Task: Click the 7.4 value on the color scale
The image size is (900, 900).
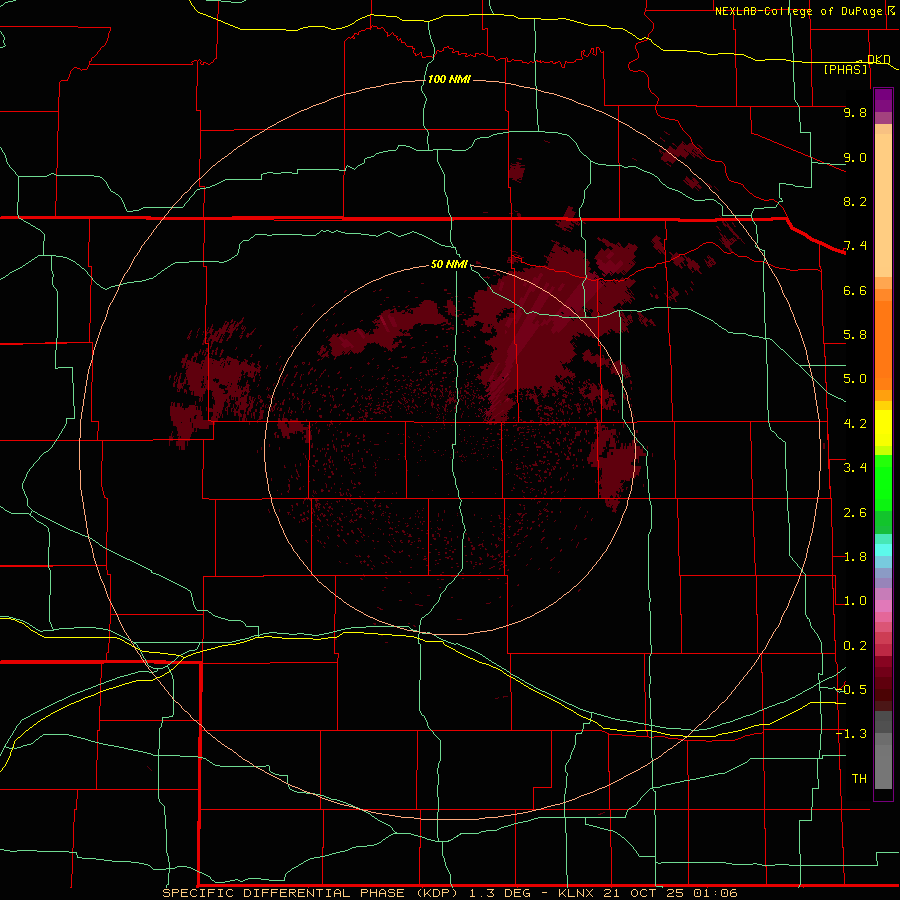Action: click(855, 246)
